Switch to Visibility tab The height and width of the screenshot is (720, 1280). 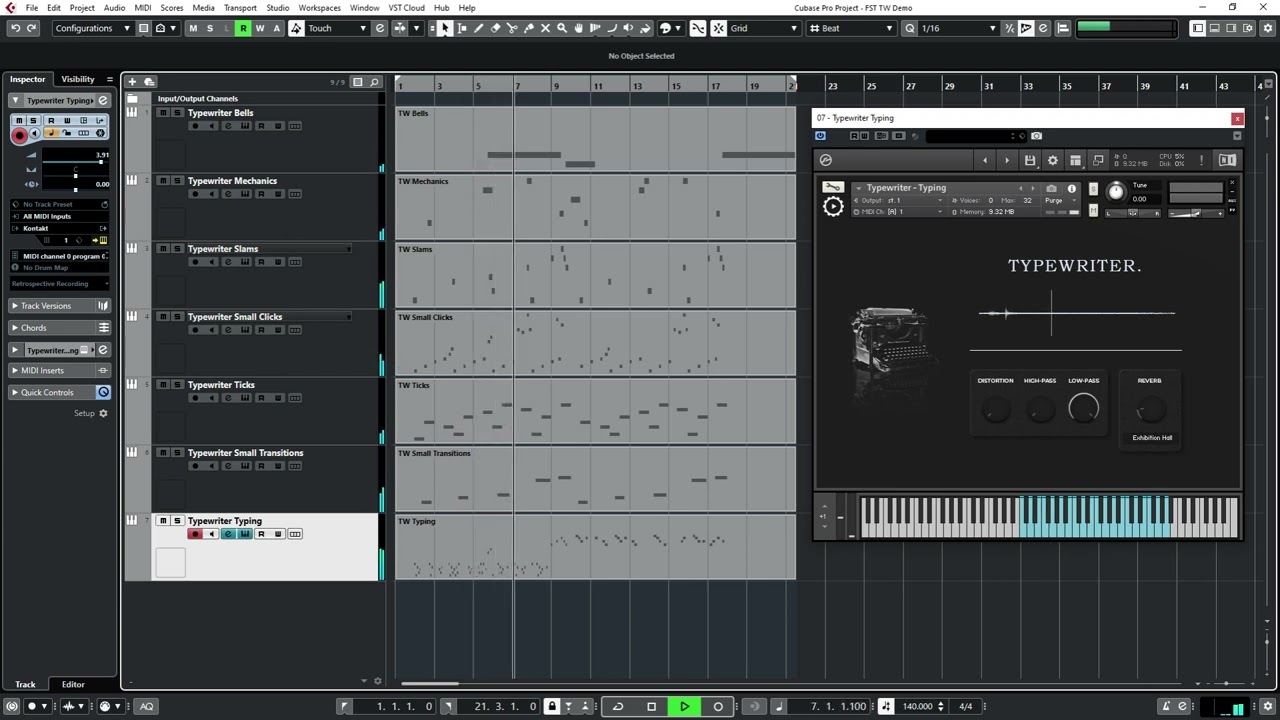78,79
